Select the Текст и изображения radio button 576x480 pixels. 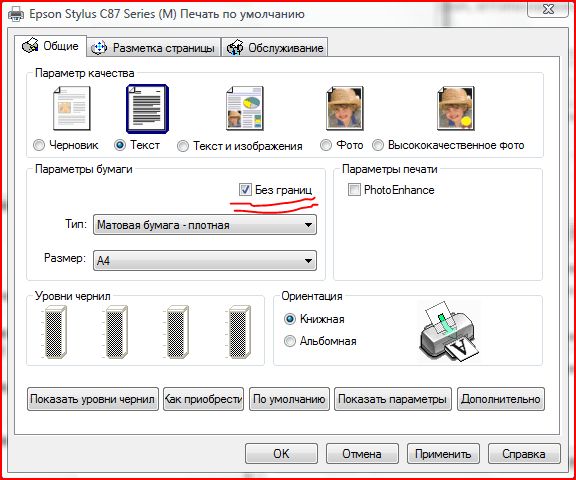point(183,146)
